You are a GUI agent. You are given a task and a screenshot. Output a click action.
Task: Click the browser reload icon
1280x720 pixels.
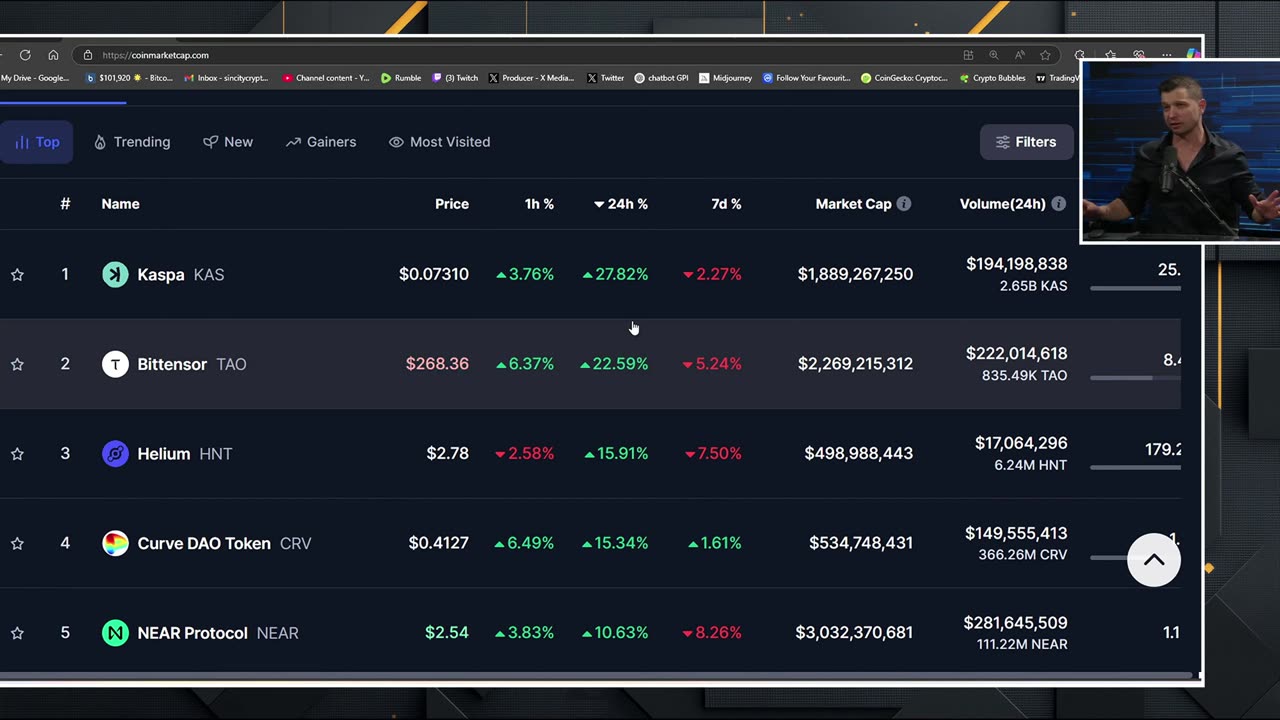click(x=25, y=55)
